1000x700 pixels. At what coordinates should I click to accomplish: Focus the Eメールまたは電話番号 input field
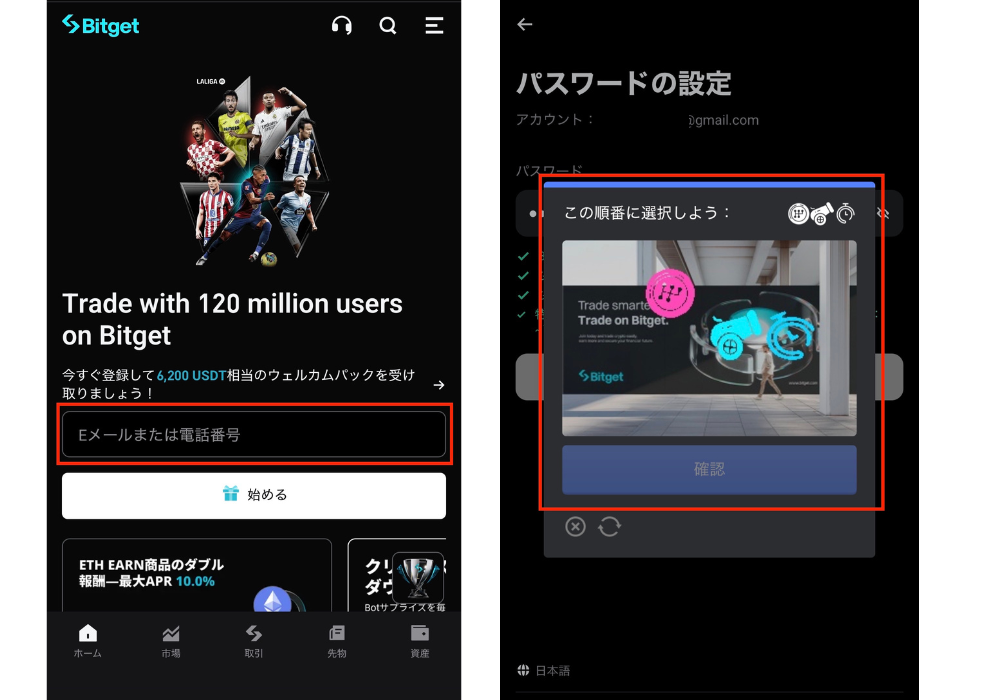pos(254,435)
